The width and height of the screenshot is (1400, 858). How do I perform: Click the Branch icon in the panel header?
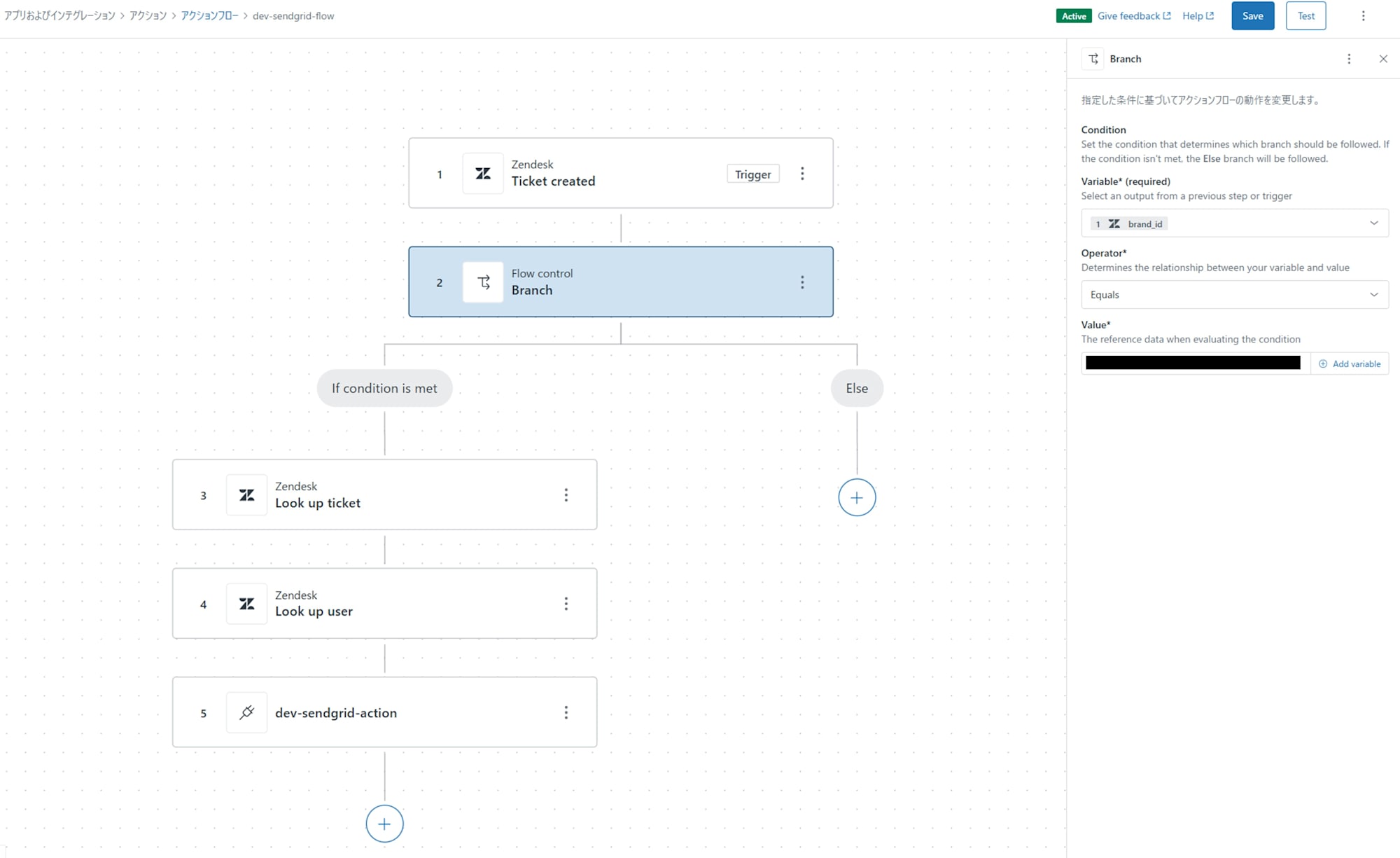pyautogui.click(x=1093, y=59)
